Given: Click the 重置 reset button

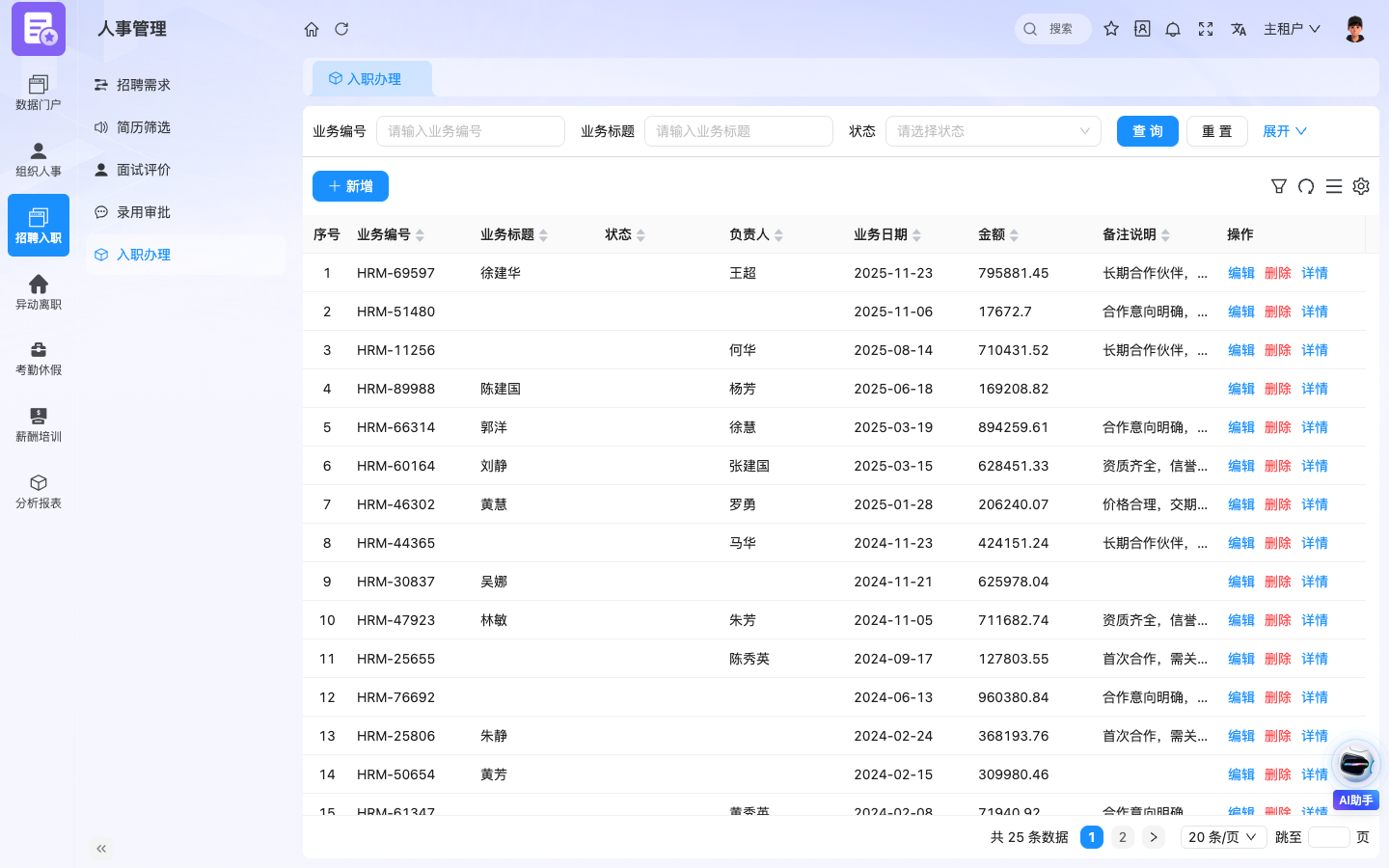Looking at the screenshot, I should [x=1217, y=131].
